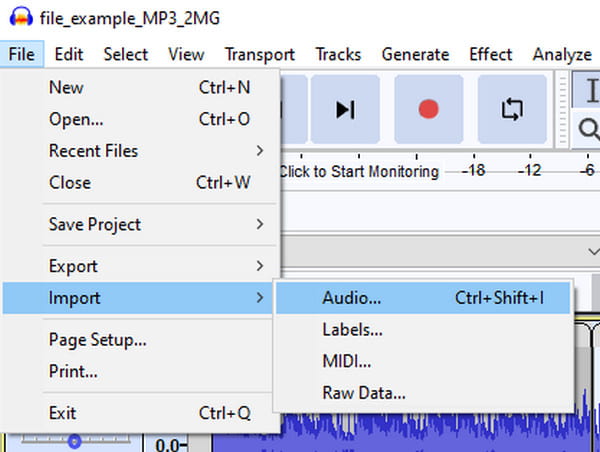Click Exit in the File menu
Screen dimensions: 600x452
(x=63, y=413)
